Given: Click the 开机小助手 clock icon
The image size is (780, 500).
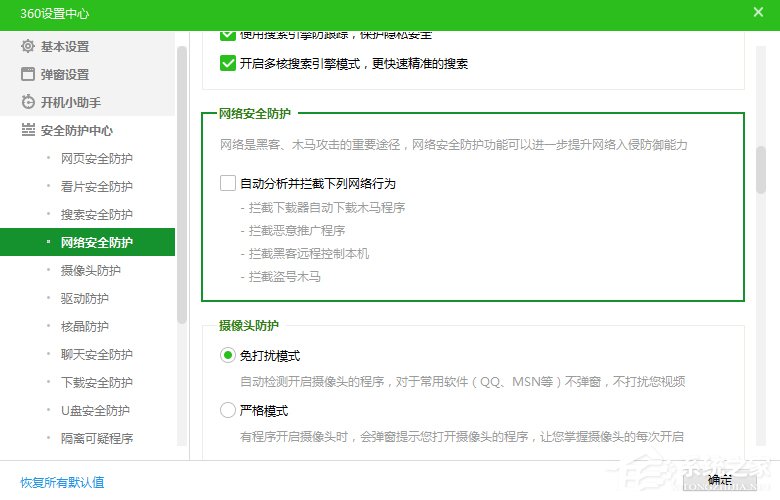Looking at the screenshot, I should tap(28, 103).
